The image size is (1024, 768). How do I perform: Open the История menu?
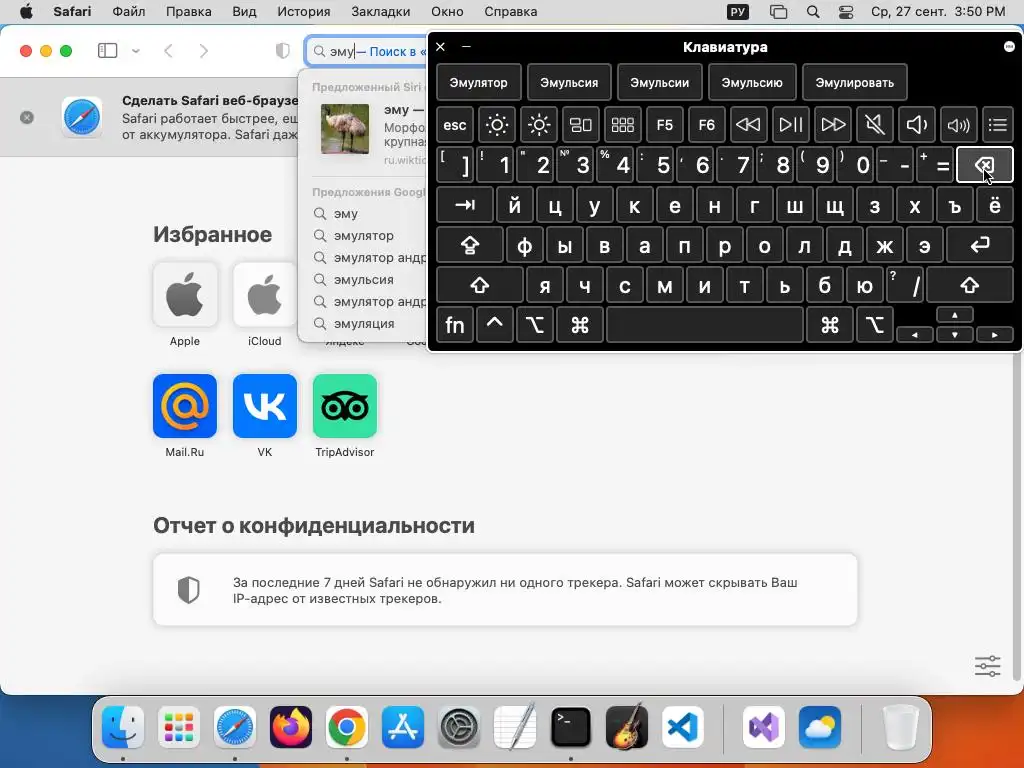pos(304,12)
